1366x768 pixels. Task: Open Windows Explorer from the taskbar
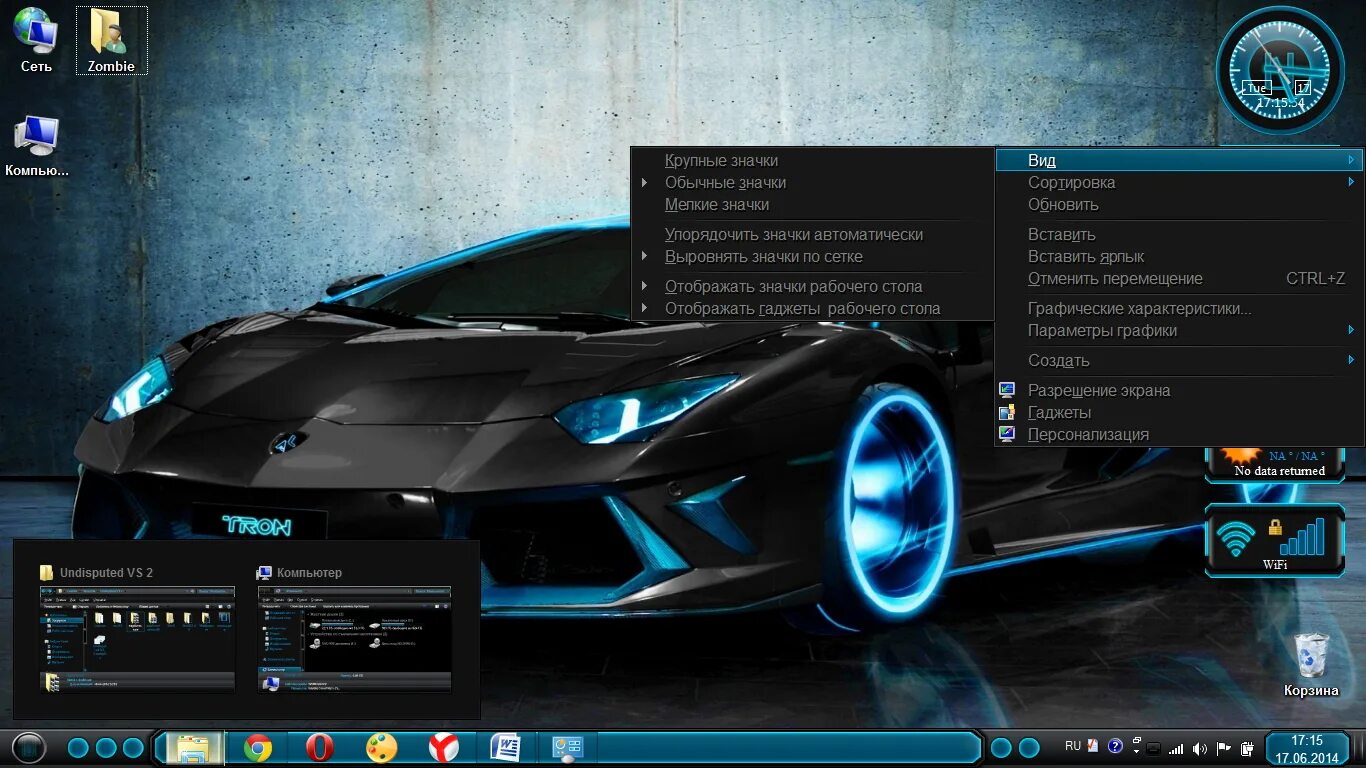click(x=194, y=748)
